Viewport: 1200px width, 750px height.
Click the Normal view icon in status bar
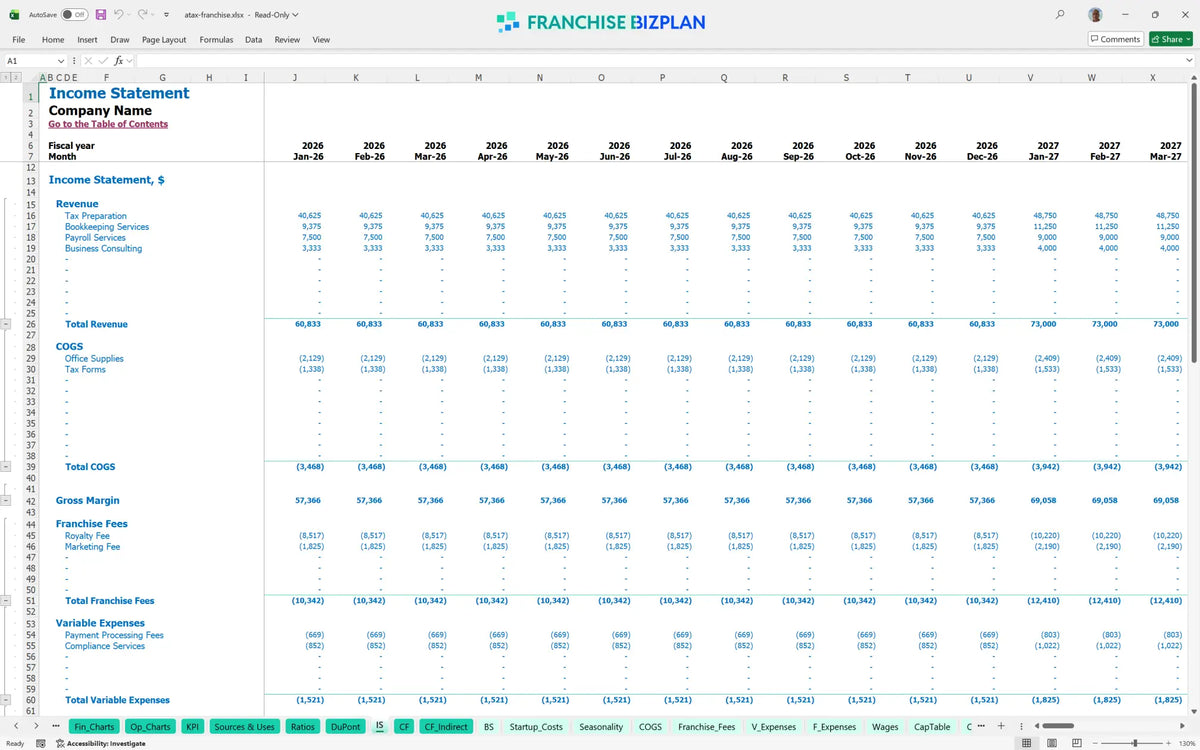(x=1026, y=743)
